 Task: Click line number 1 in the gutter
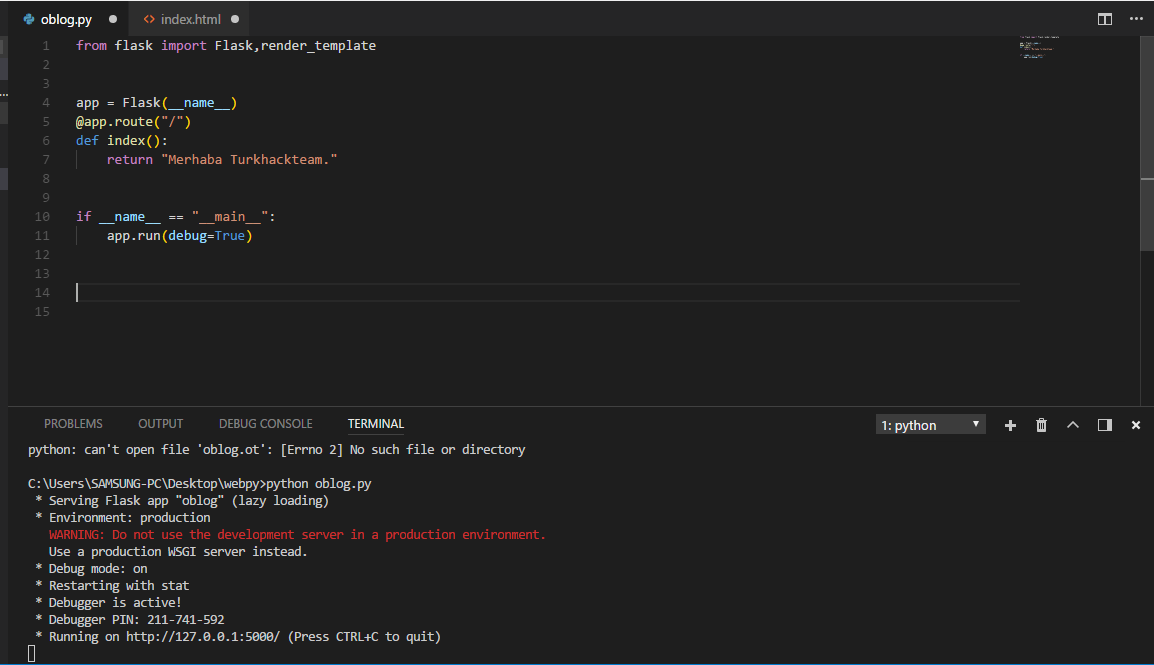46,46
